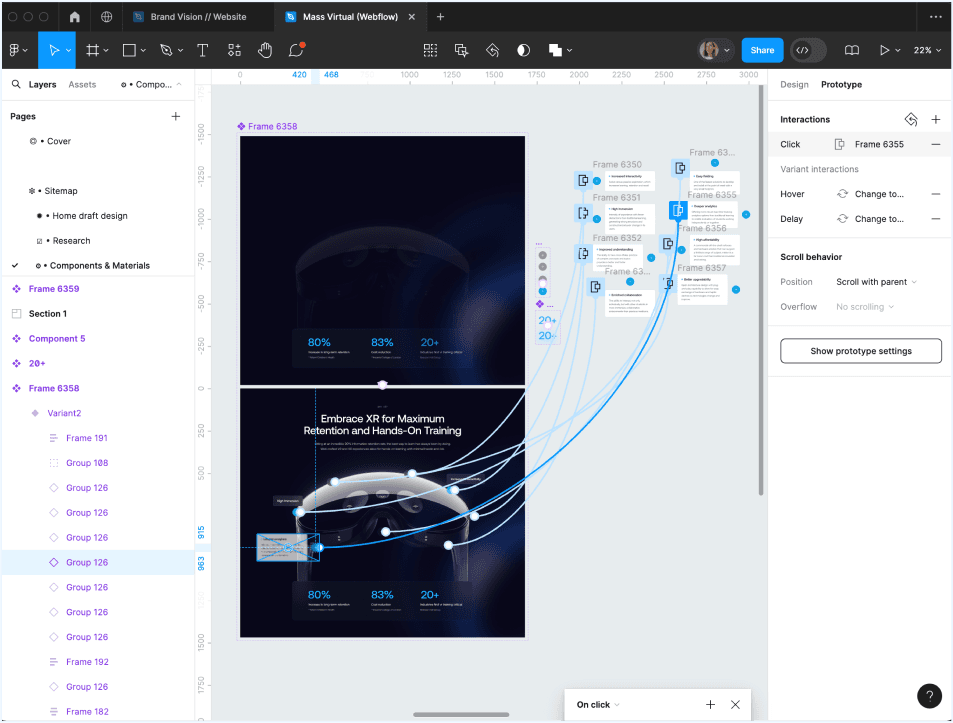This screenshot has height=723, width=953.
Task: Search layers with the magnifier icon
Action: (16, 84)
